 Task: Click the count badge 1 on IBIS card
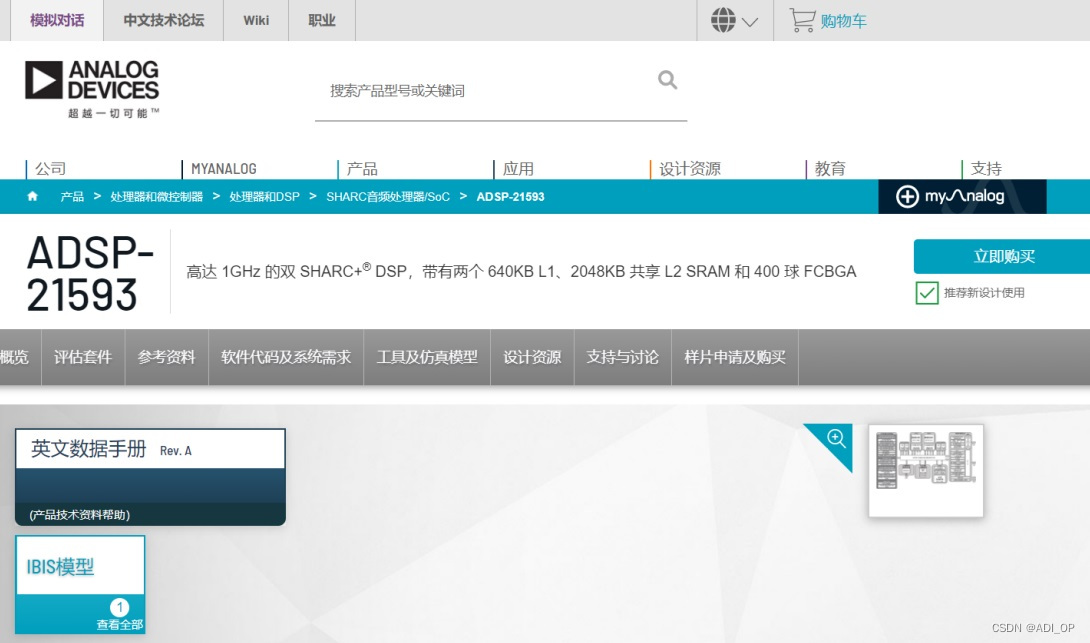click(x=120, y=607)
